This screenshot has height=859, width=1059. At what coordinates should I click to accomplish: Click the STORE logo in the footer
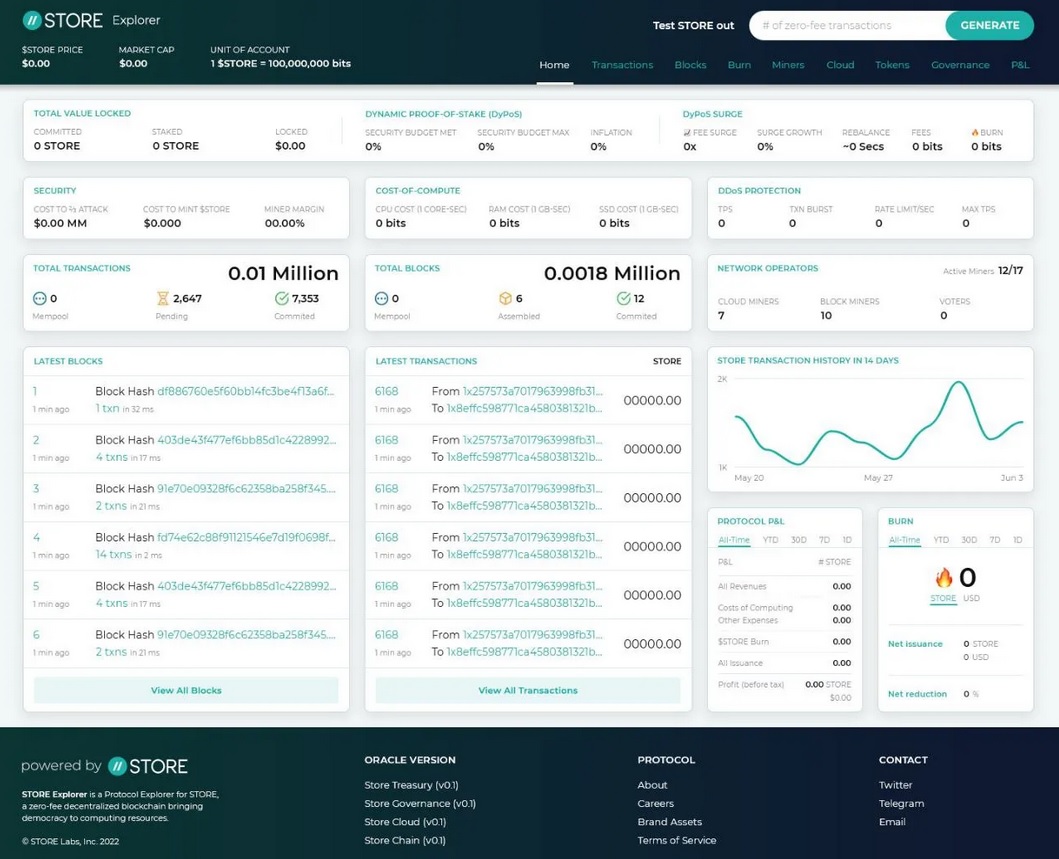[x=148, y=766]
